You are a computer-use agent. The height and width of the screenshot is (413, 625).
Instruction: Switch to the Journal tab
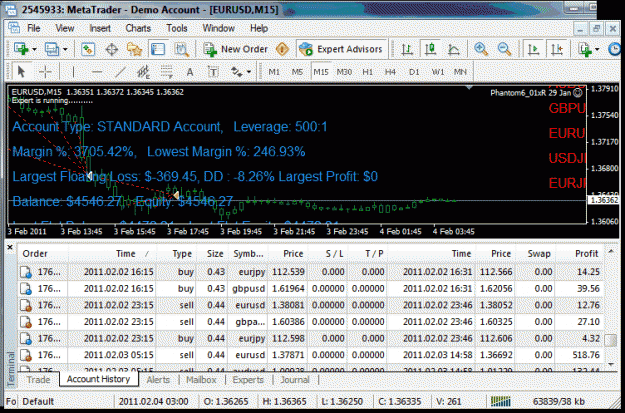click(x=295, y=380)
